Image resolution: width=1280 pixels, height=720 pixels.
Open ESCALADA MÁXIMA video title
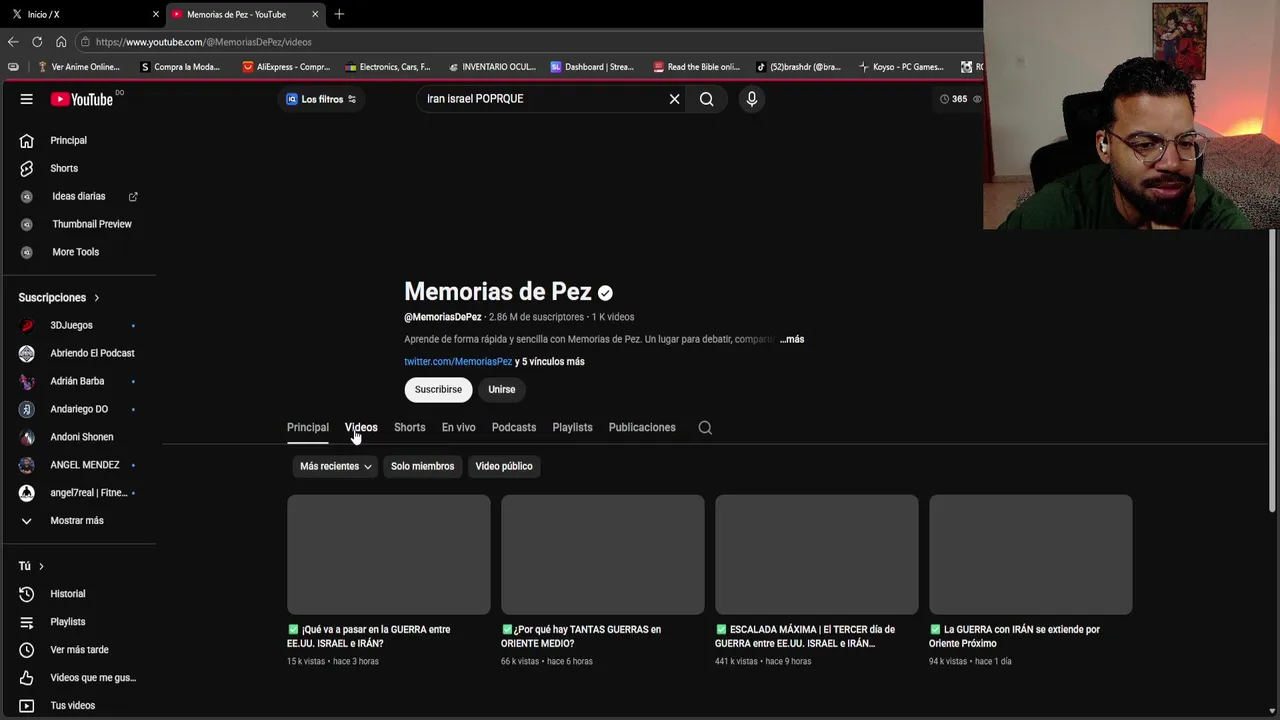pos(805,636)
